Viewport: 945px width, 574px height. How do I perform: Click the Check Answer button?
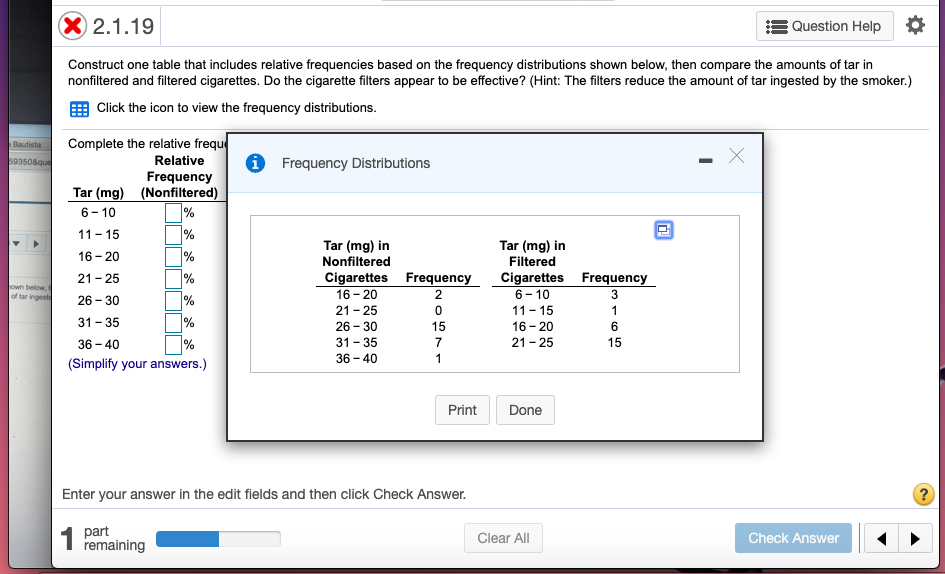(x=793, y=538)
